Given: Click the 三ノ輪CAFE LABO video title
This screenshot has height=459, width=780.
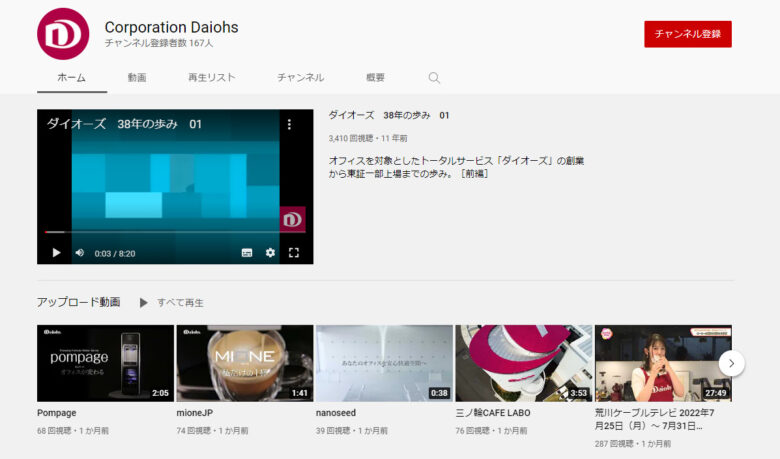Looking at the screenshot, I should click(x=493, y=413).
